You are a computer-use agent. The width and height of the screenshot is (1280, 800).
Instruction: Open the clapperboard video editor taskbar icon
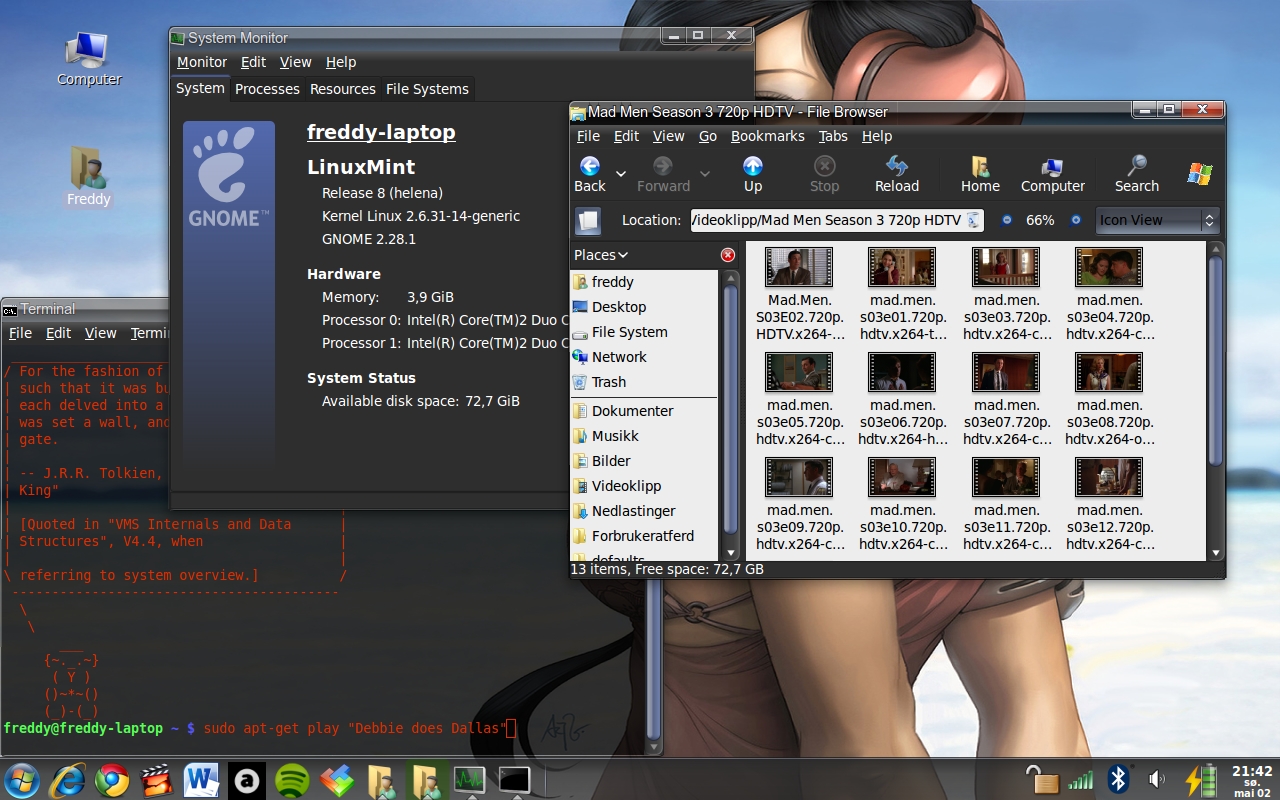pyautogui.click(x=156, y=780)
